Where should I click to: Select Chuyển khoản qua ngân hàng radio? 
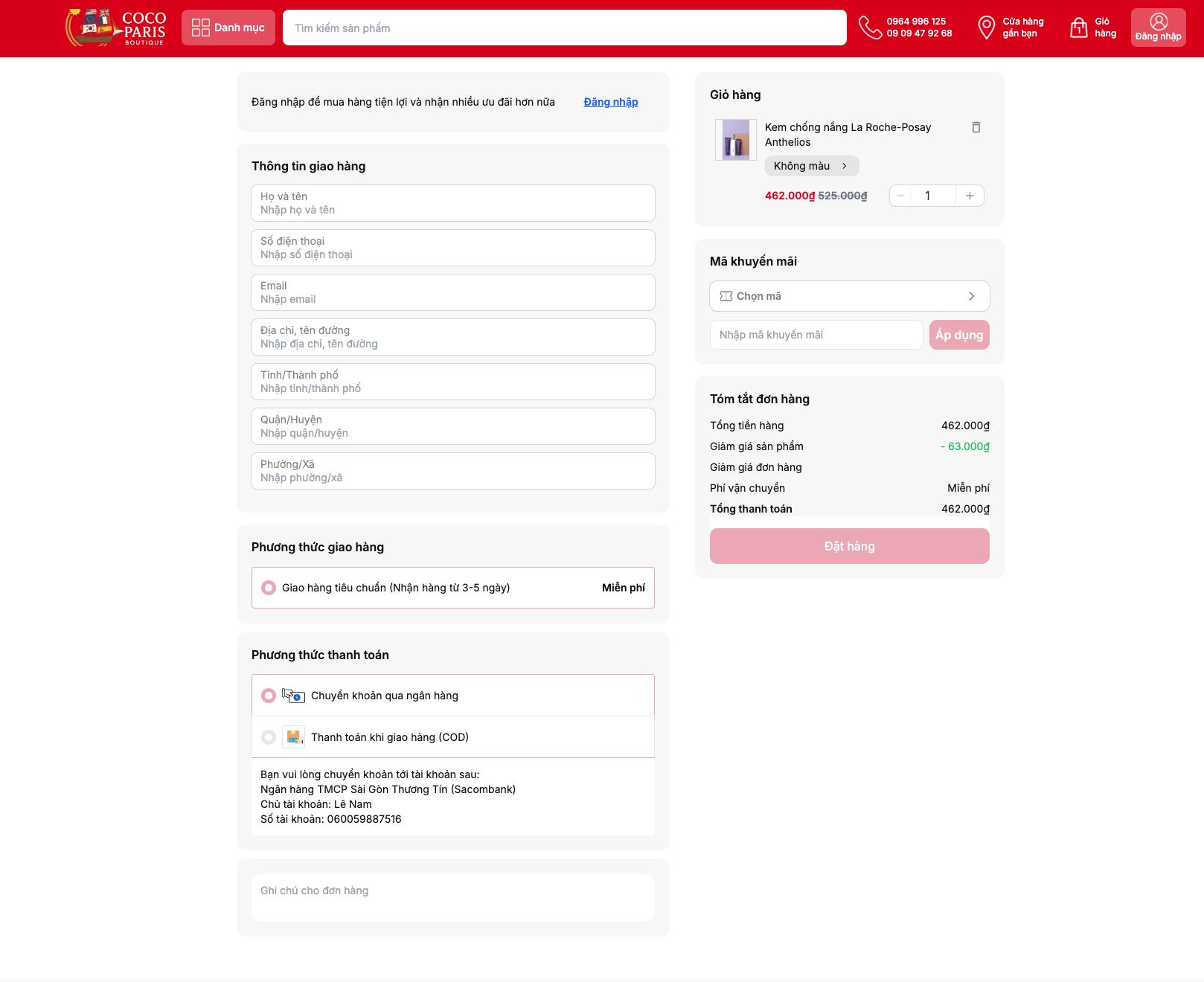[x=269, y=696]
